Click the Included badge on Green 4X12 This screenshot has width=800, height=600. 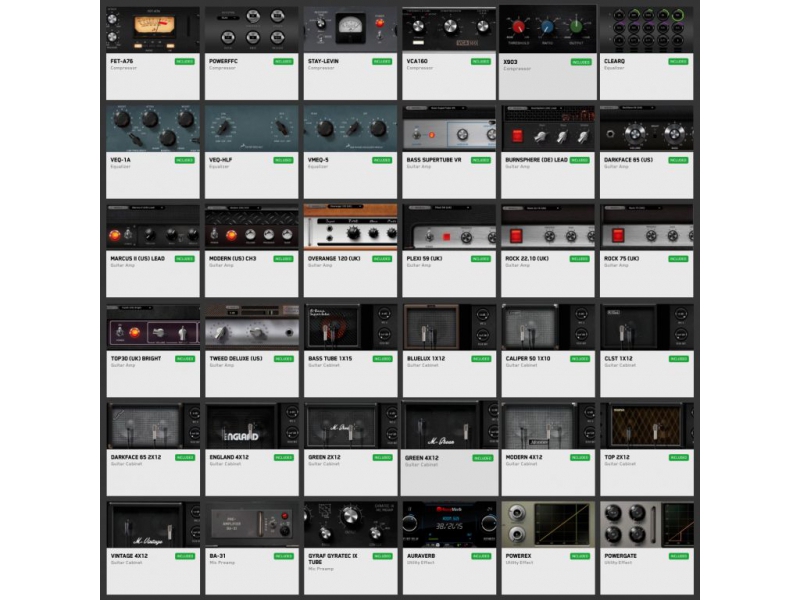pyautogui.click(x=483, y=458)
